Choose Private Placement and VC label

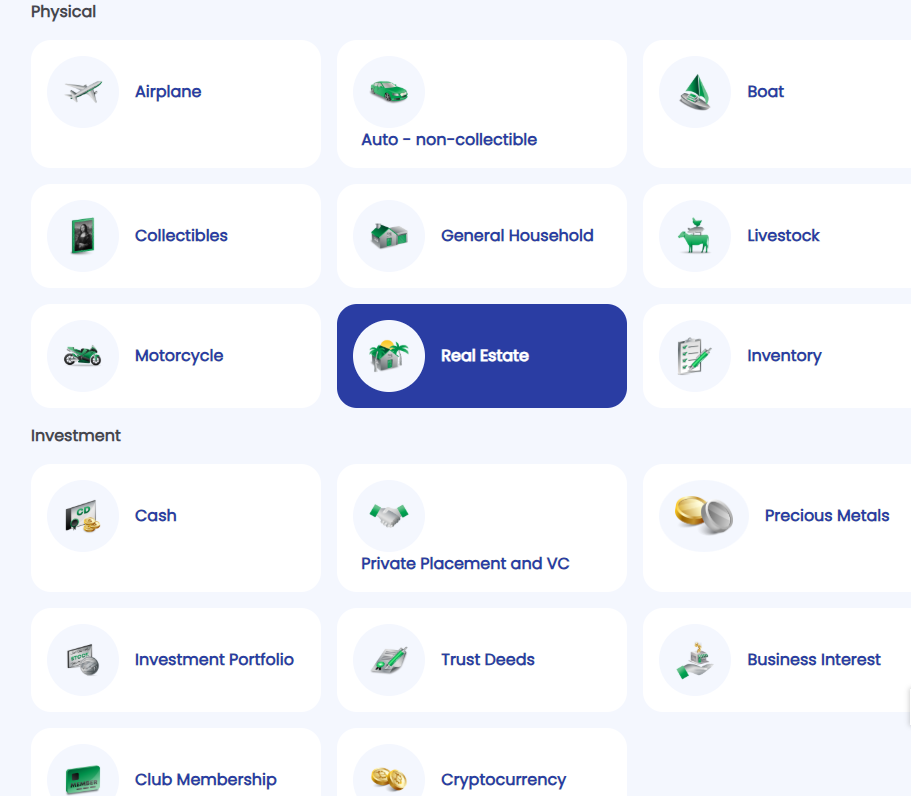[465, 564]
